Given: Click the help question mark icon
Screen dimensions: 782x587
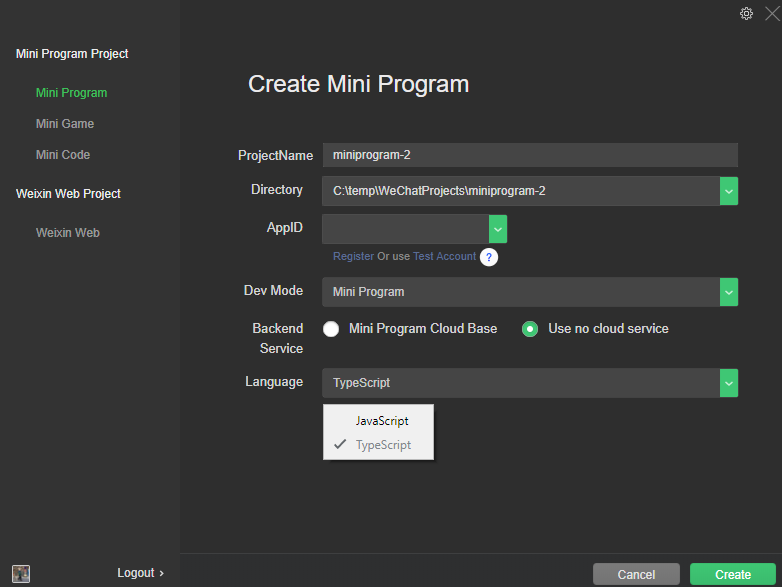Looking at the screenshot, I should (489, 257).
